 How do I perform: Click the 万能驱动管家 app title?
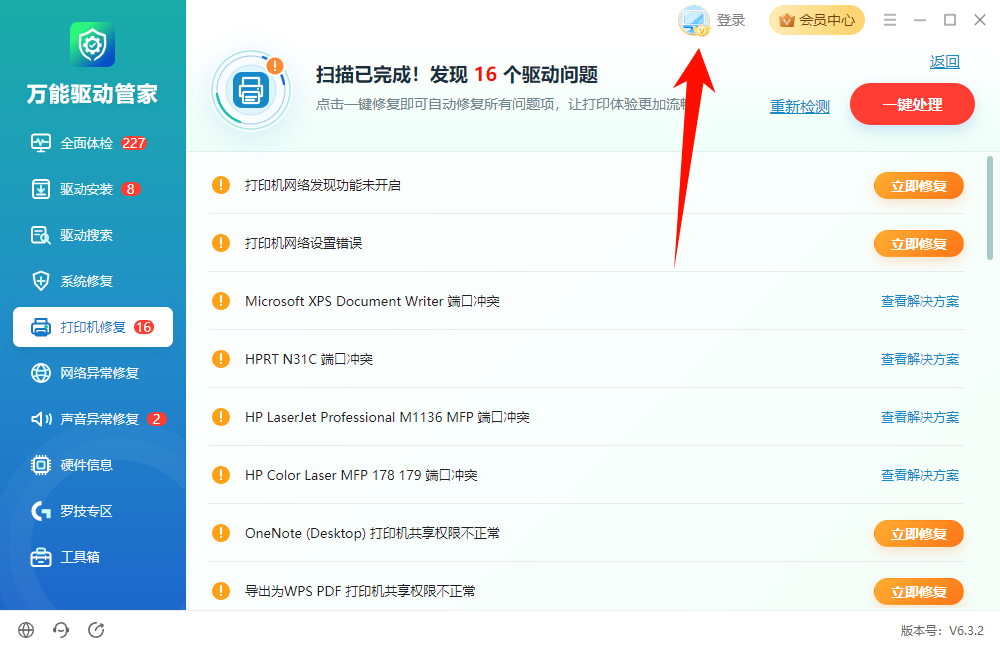[x=92, y=94]
